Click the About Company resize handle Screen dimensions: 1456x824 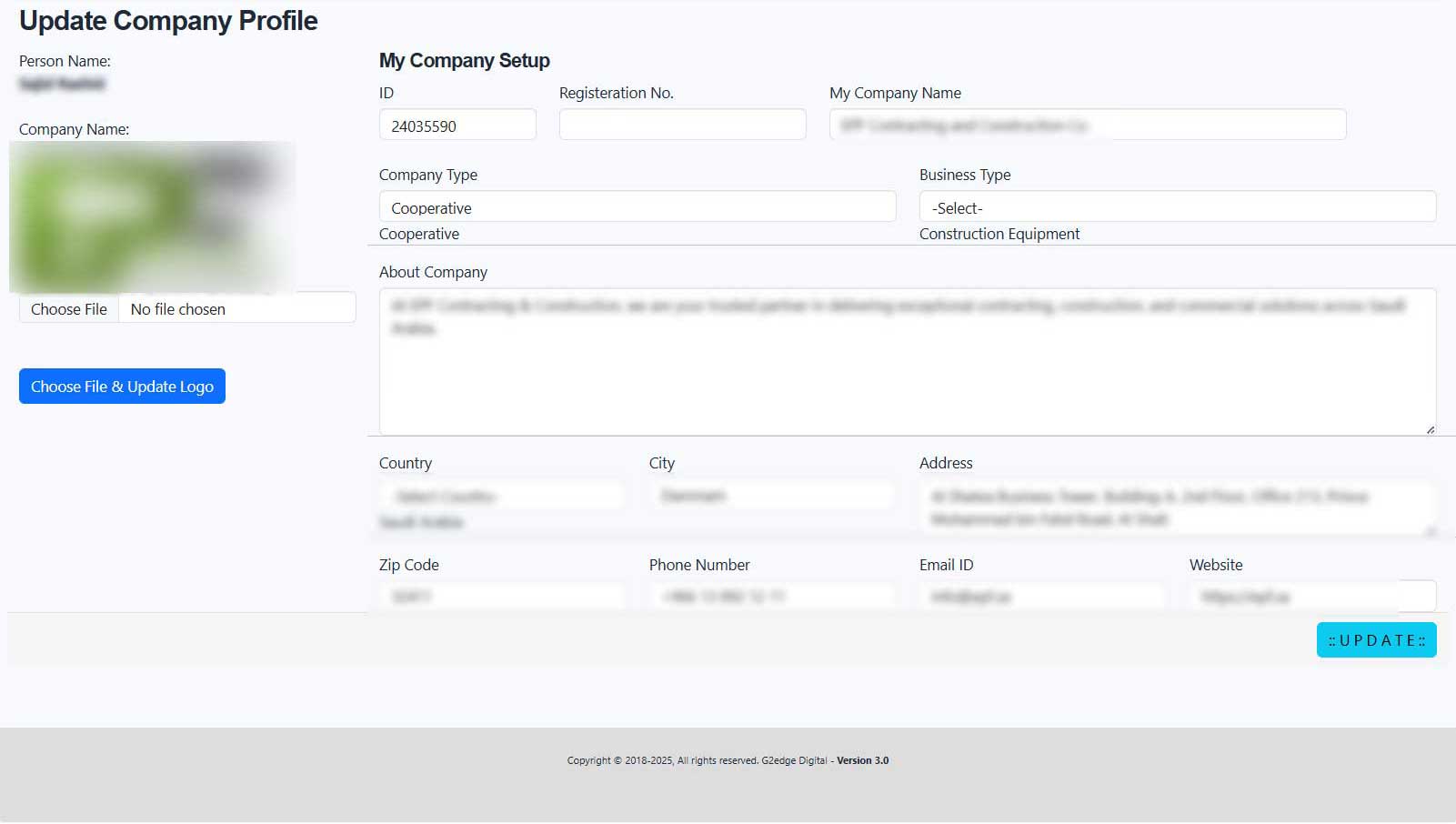[1430, 429]
